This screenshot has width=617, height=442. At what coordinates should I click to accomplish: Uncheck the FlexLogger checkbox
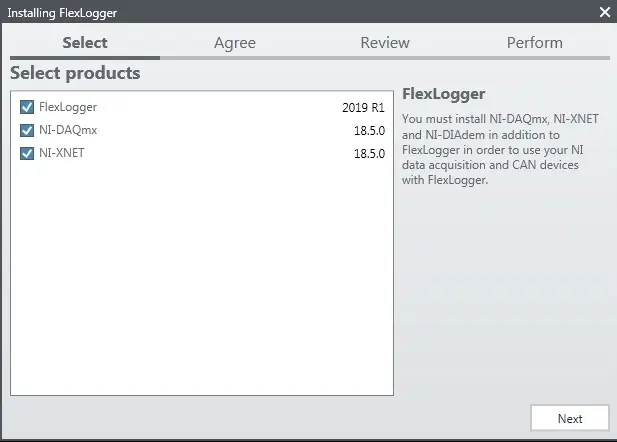[x=27, y=106]
